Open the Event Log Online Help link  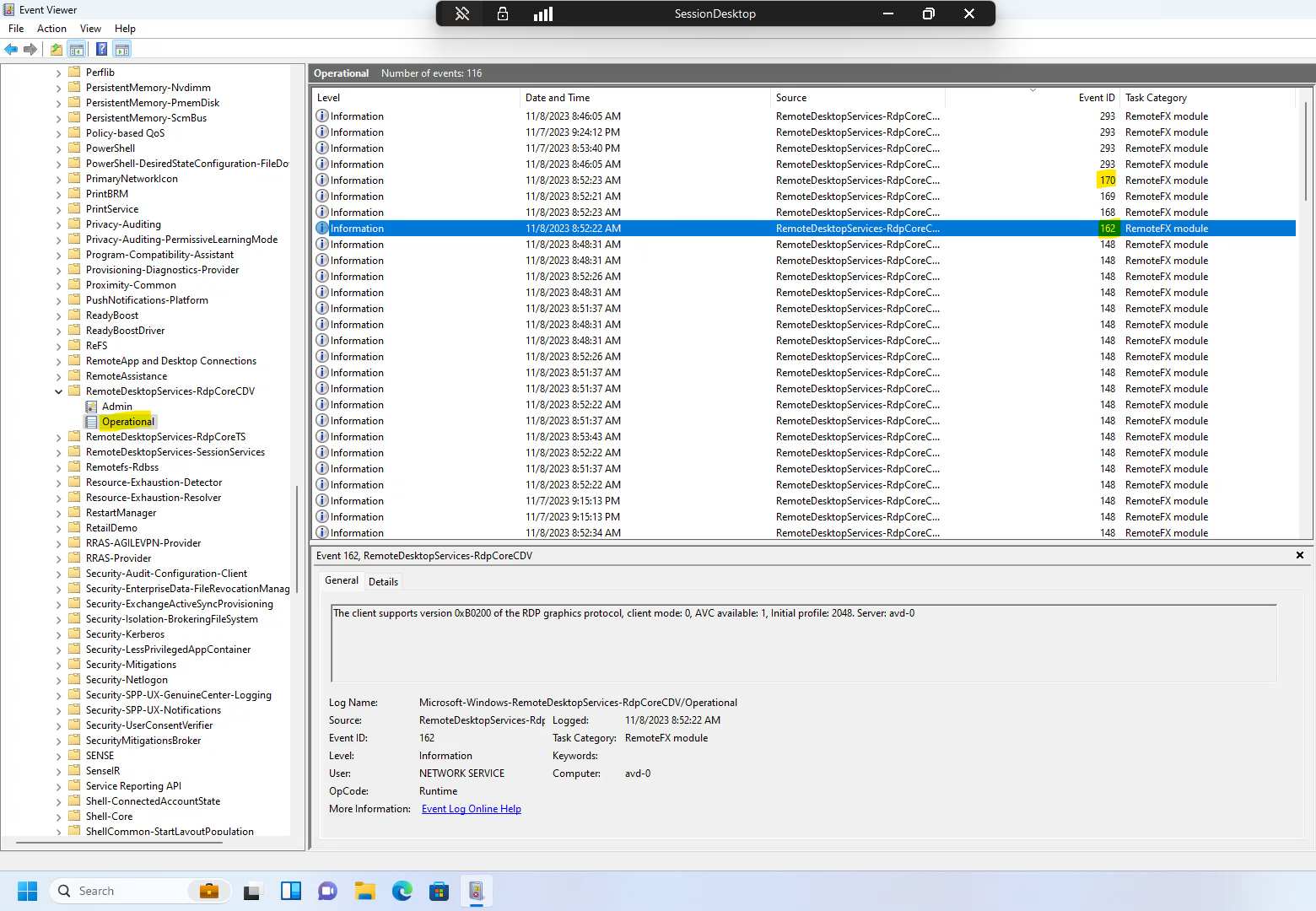point(472,809)
